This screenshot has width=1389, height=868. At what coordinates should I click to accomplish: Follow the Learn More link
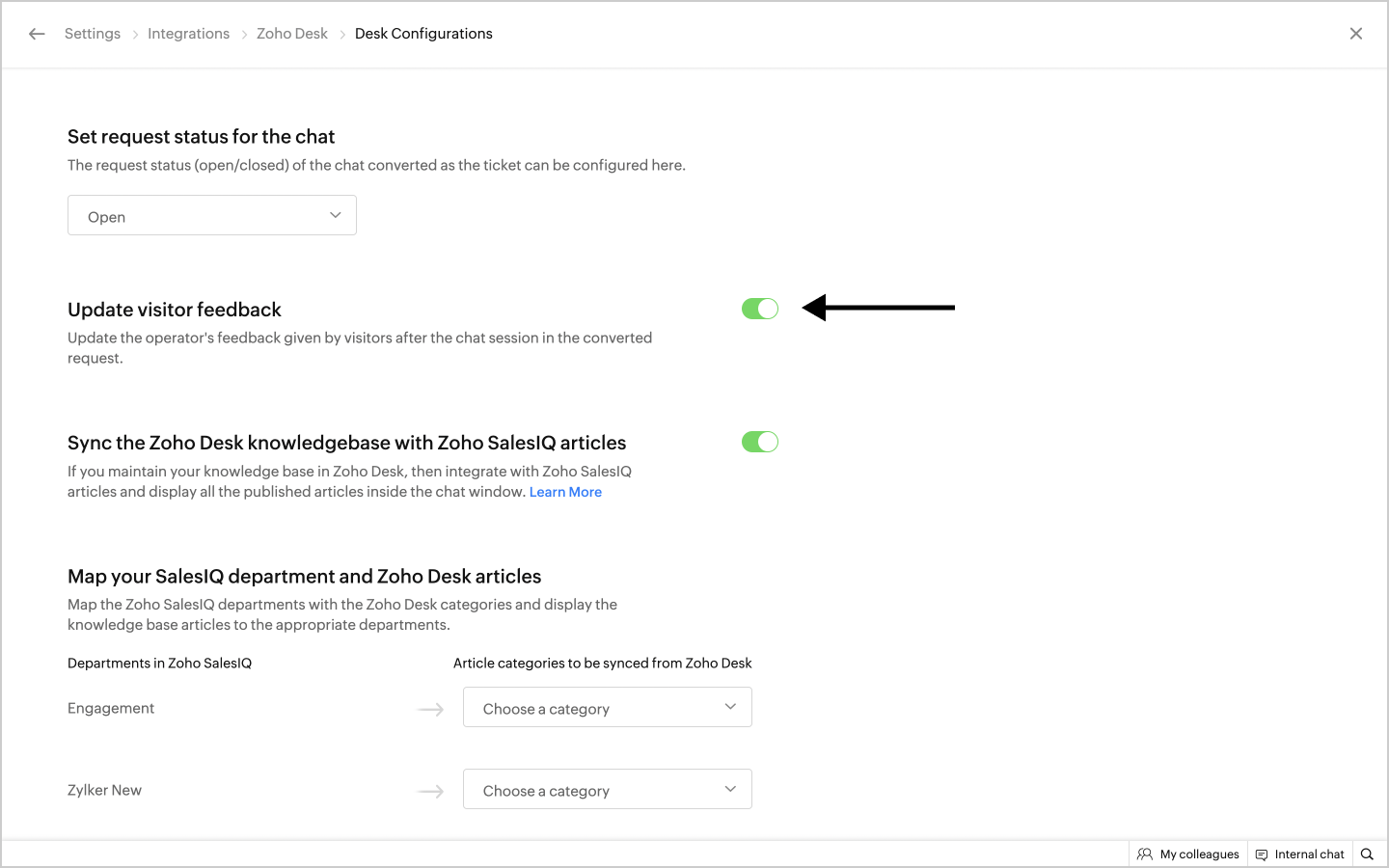565,492
